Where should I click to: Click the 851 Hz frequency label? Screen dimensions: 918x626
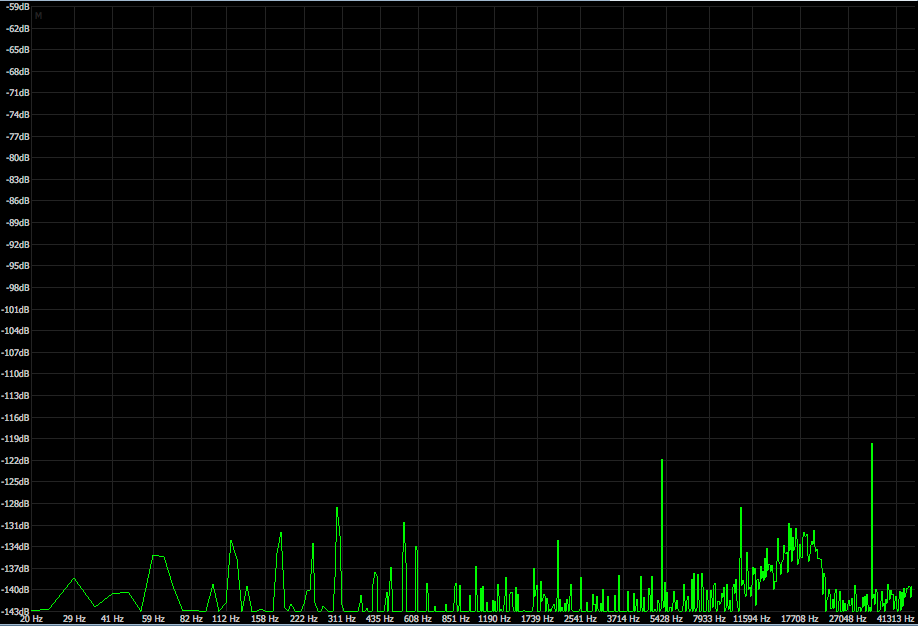(455, 618)
